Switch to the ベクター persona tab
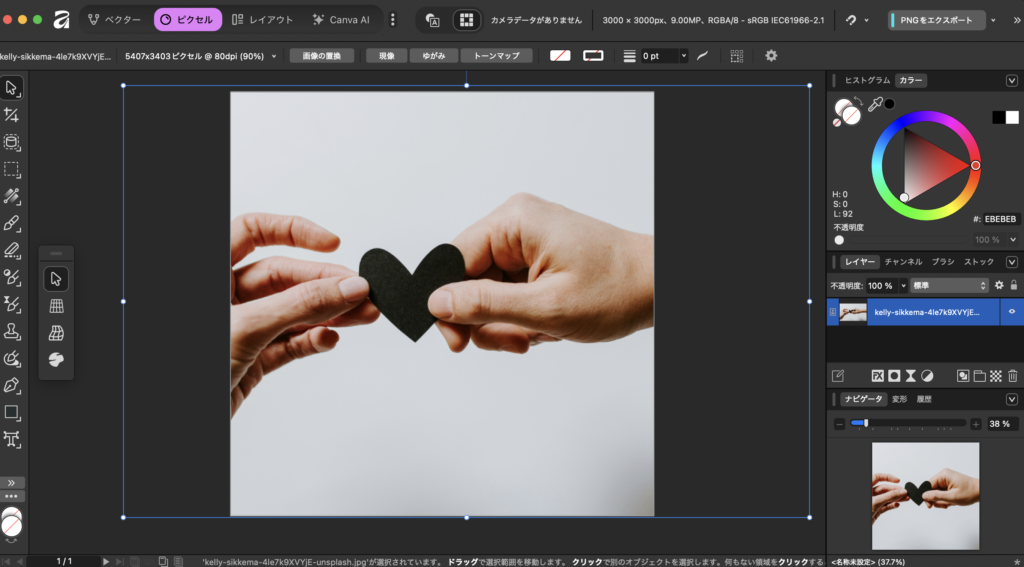Screen dimensions: 1024x567 click(114, 20)
